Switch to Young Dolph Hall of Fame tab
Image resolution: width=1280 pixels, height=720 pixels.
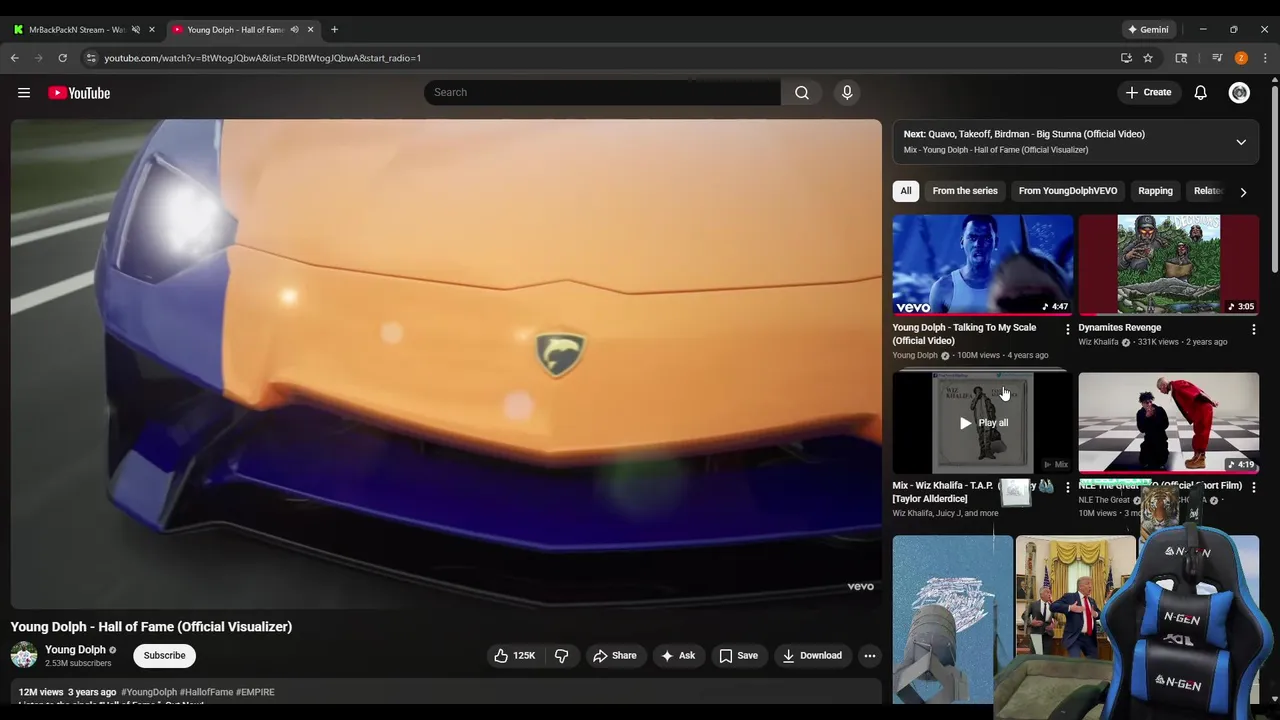(235, 29)
